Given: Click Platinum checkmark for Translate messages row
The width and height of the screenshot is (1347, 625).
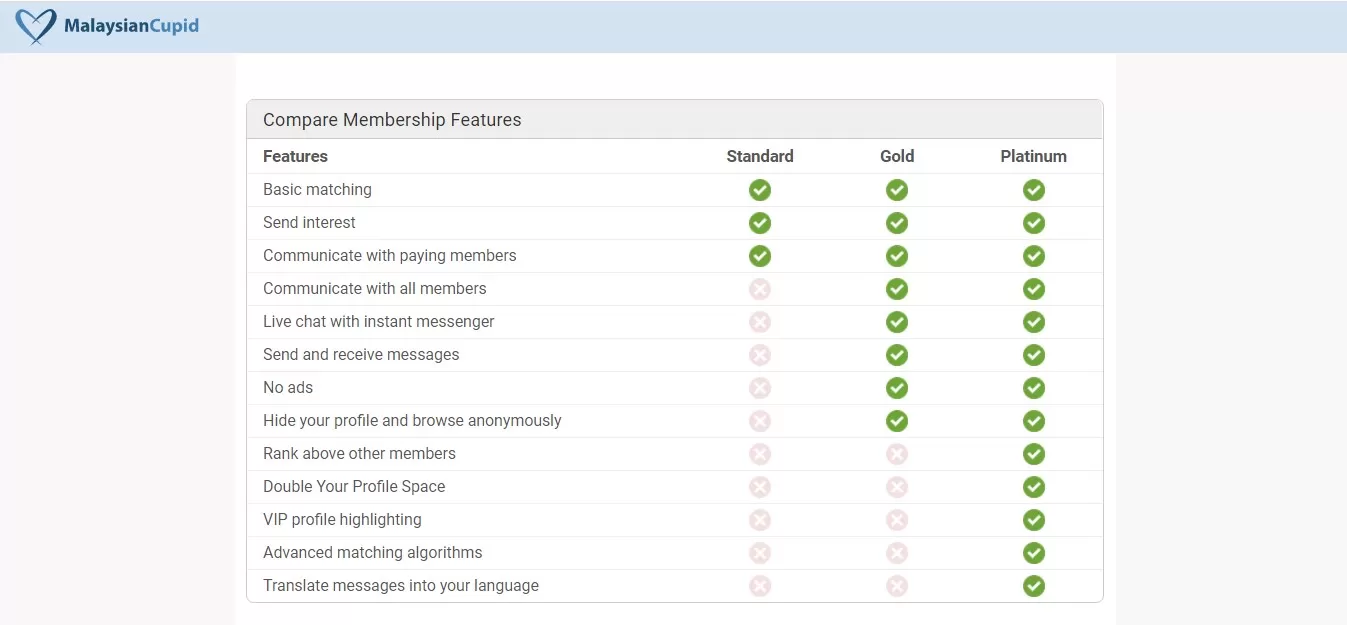Looking at the screenshot, I should pyautogui.click(x=1034, y=586).
